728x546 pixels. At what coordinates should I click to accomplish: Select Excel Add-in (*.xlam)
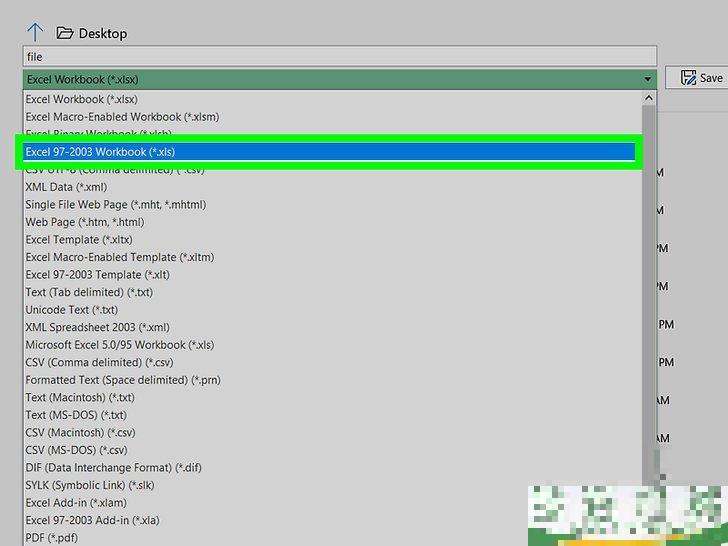(x=75, y=502)
